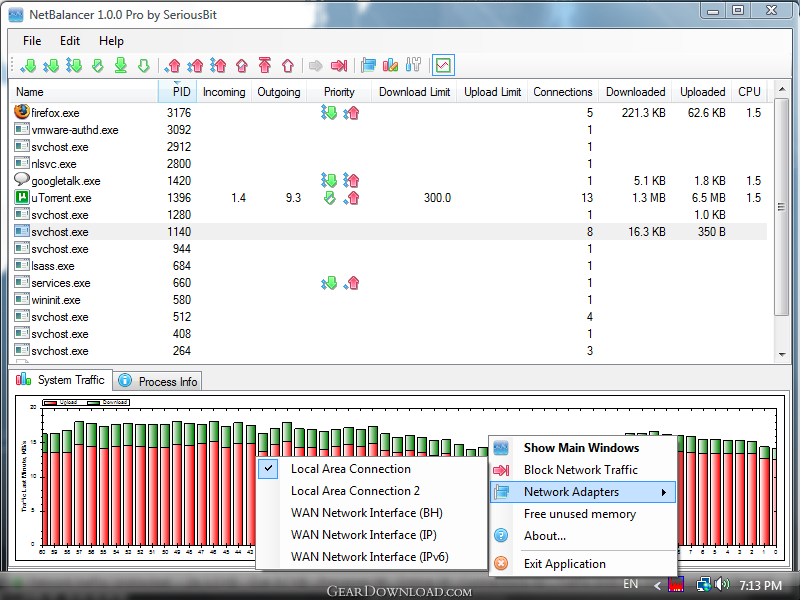The height and width of the screenshot is (600, 800).
Task: Sort by the Outgoing column header
Action: (x=279, y=92)
